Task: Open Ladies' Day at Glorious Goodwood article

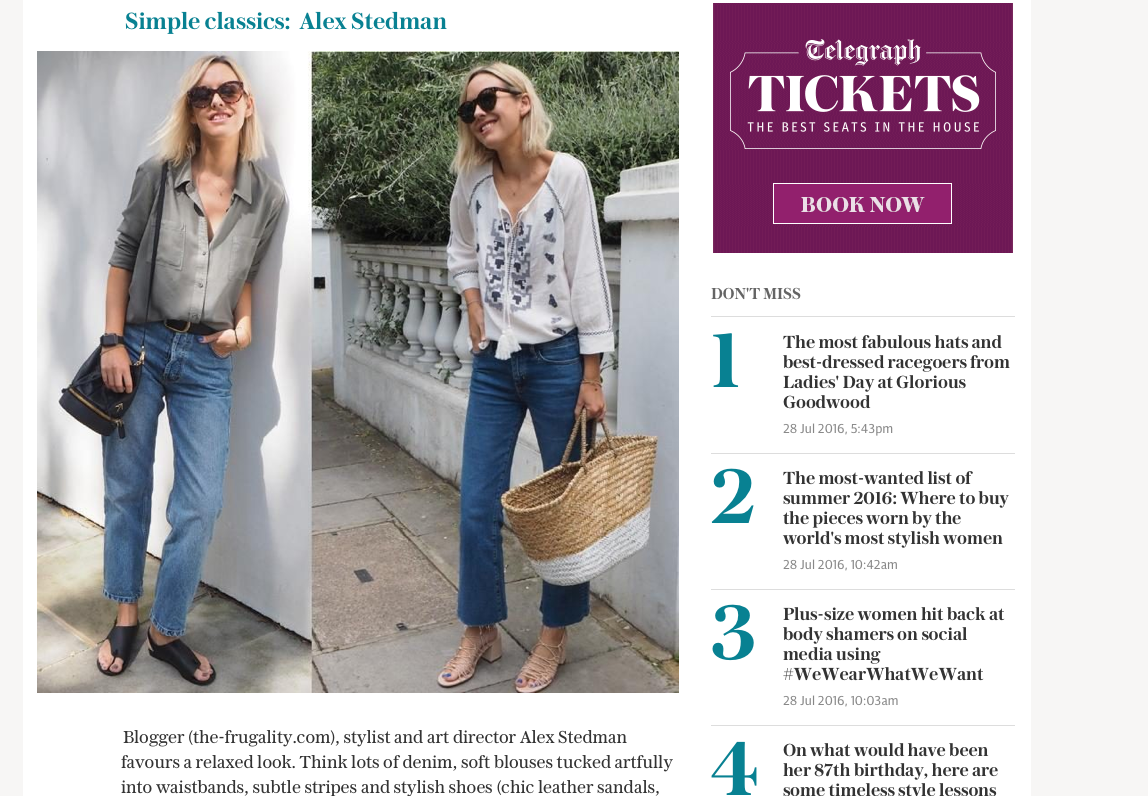Action: [896, 372]
